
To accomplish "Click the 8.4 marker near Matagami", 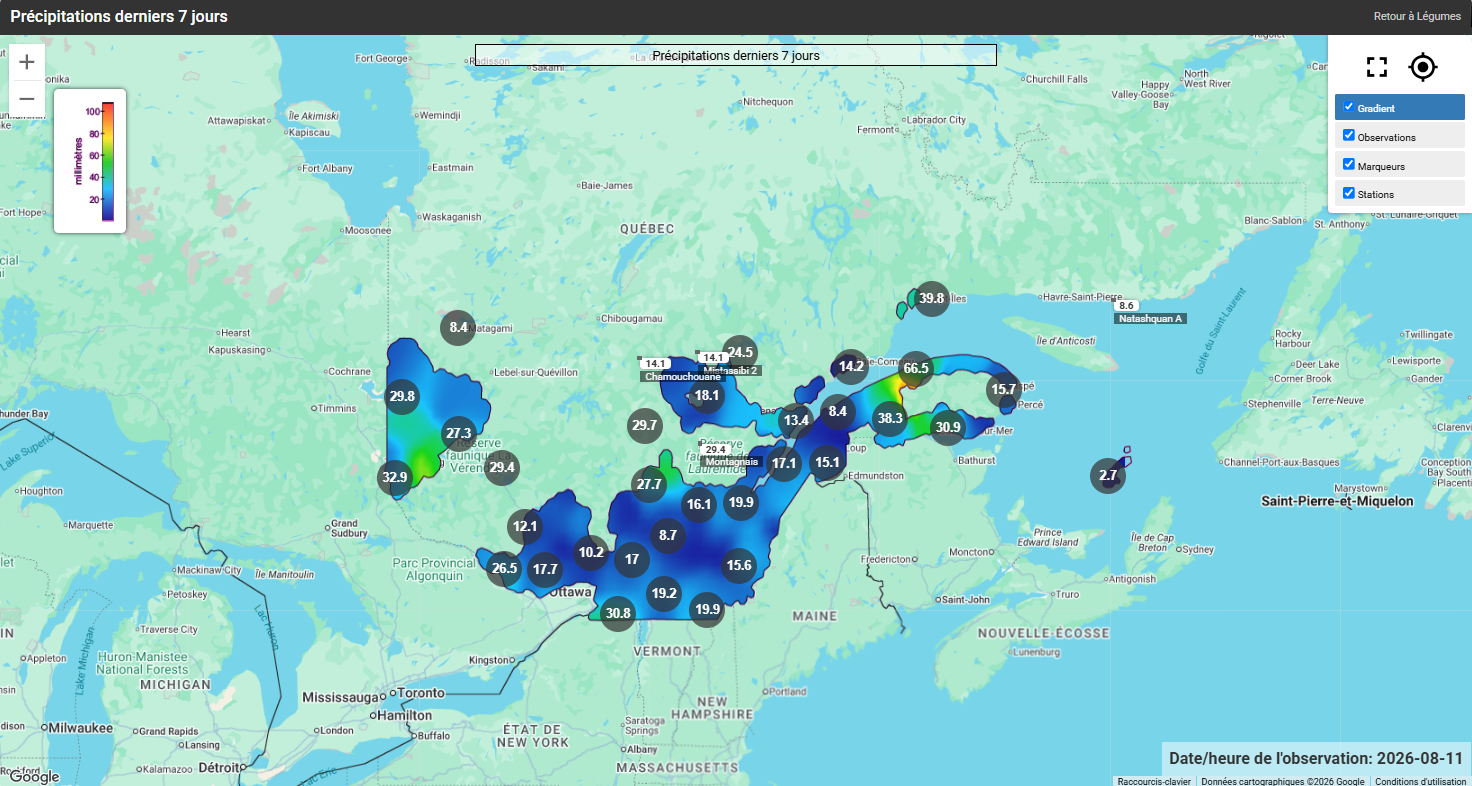I will 459,327.
